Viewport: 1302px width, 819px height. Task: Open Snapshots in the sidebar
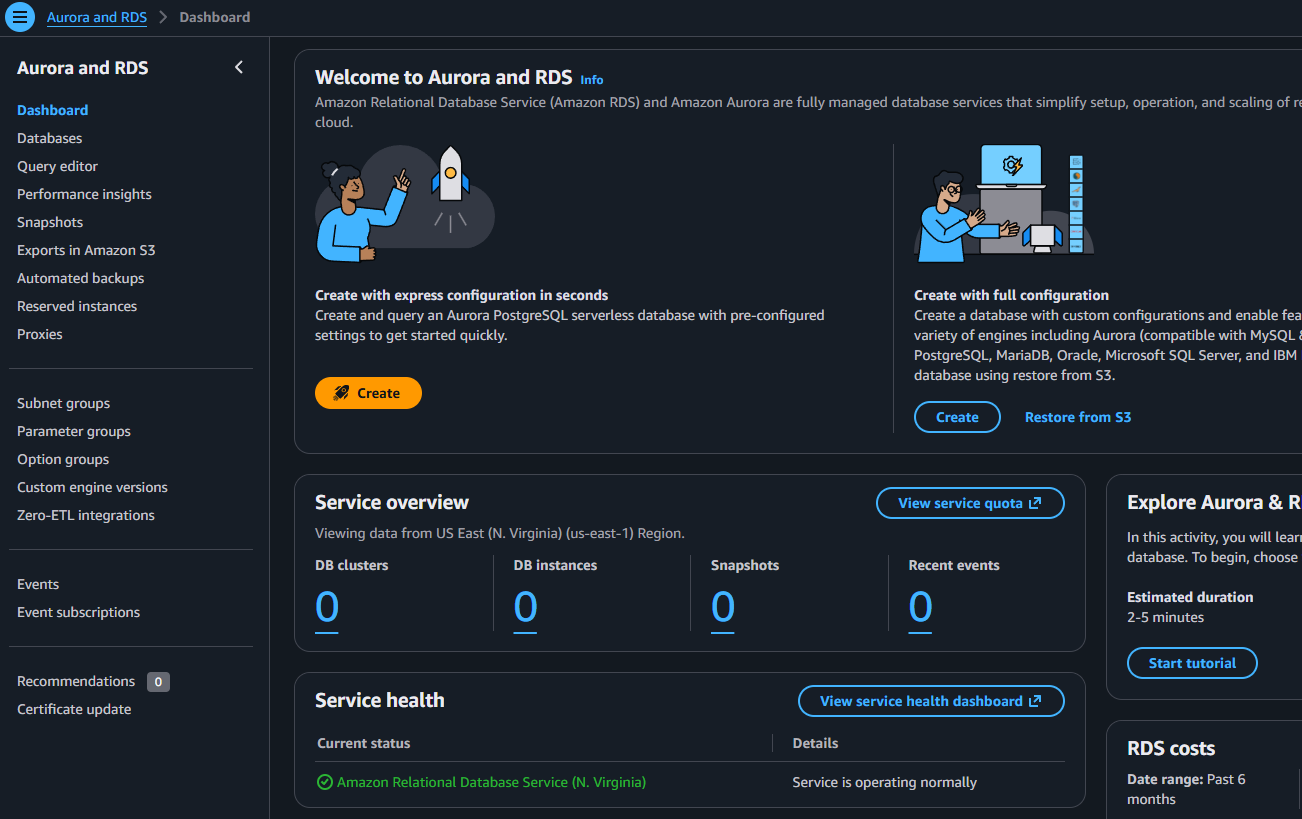(x=50, y=222)
